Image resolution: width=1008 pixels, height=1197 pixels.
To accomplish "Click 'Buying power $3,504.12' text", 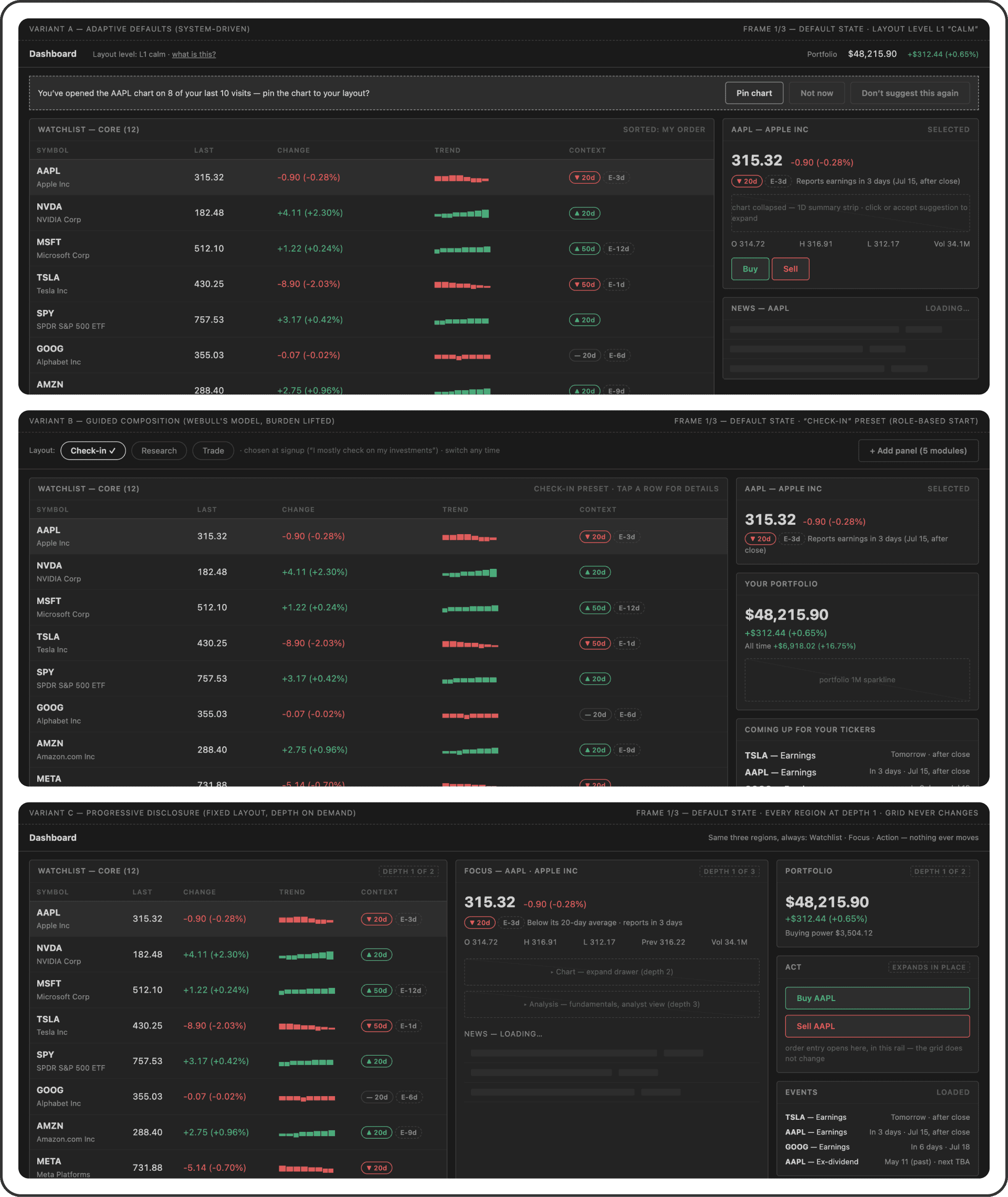I will pos(828,933).
